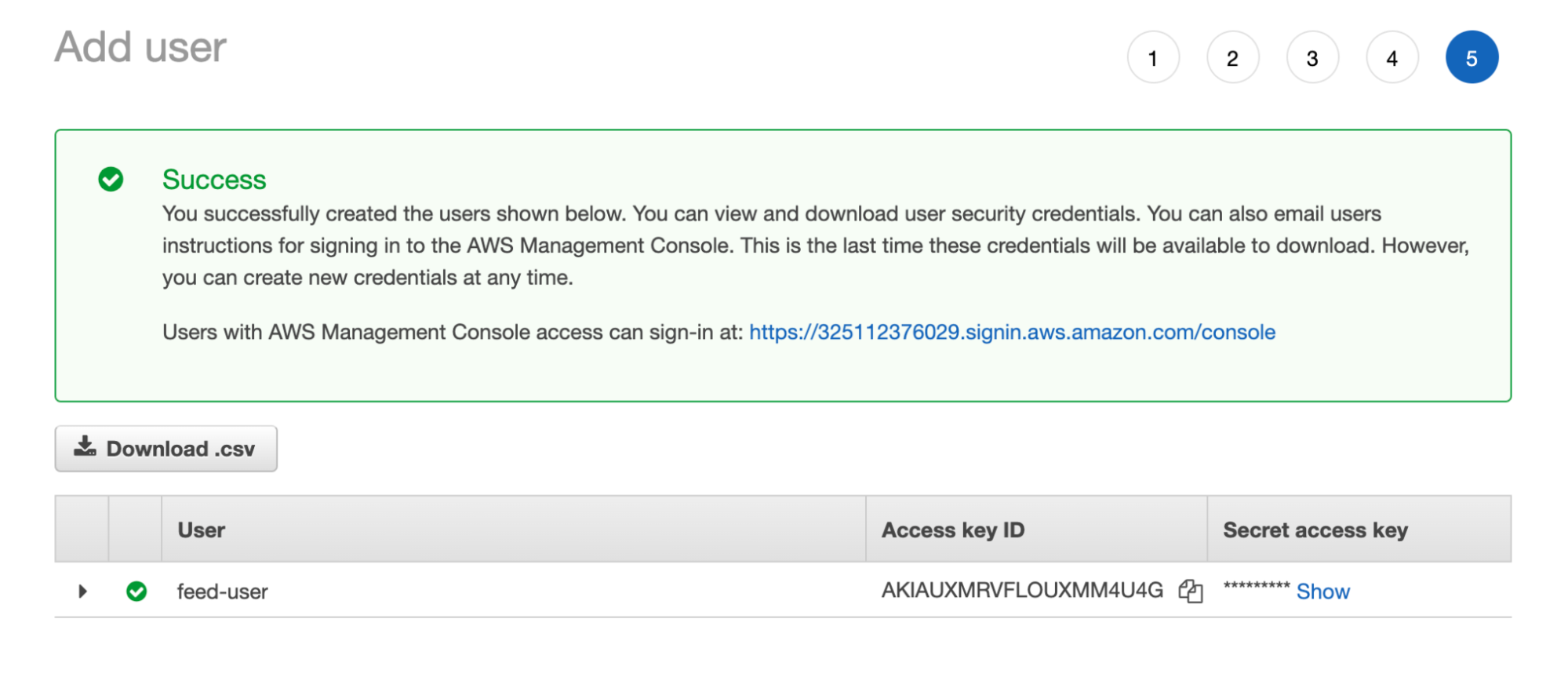Go to wizard step 2
This screenshot has height=688, width=1568.
coord(1232,57)
